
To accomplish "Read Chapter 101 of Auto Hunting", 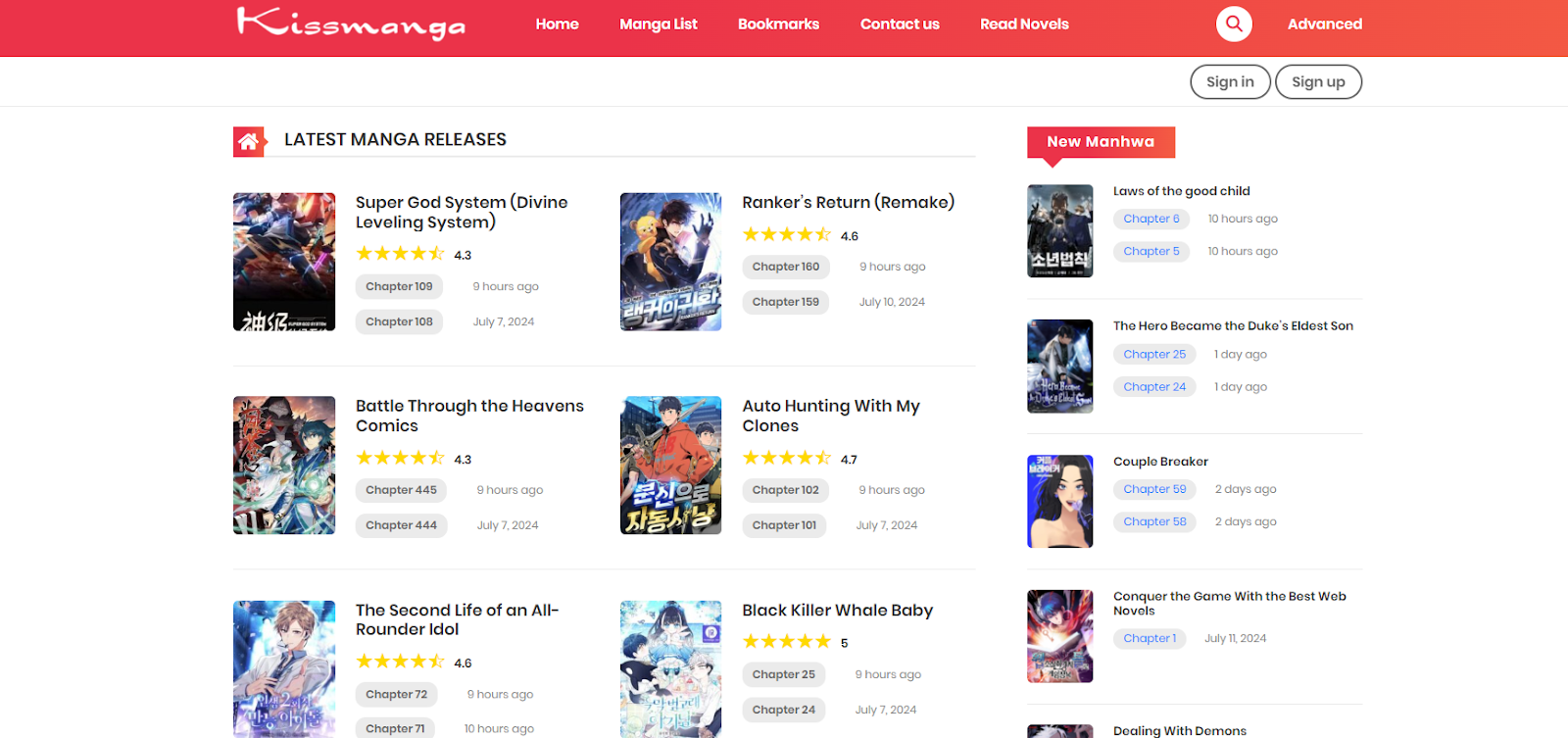I will [784, 525].
